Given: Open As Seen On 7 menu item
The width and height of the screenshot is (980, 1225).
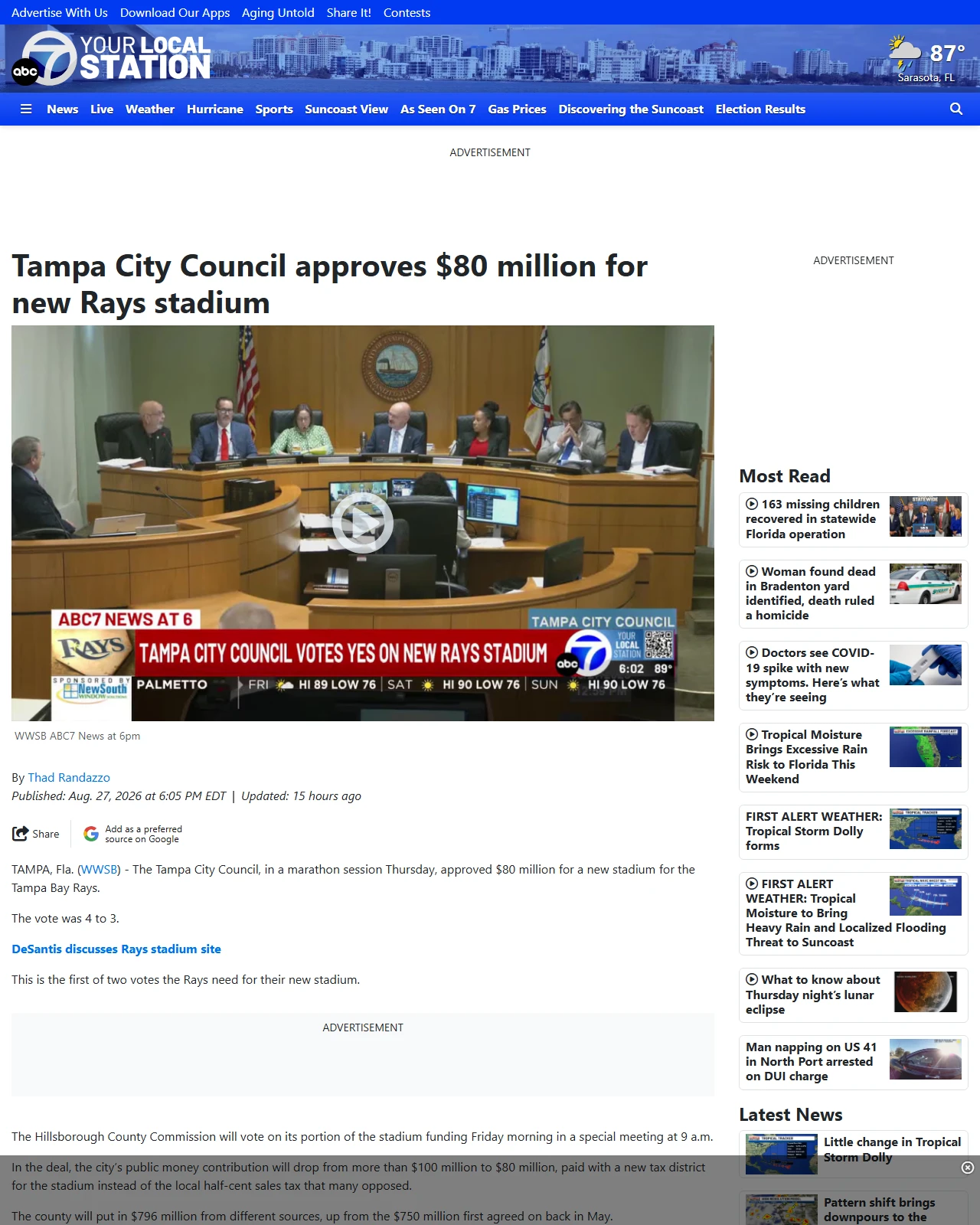Looking at the screenshot, I should (438, 109).
